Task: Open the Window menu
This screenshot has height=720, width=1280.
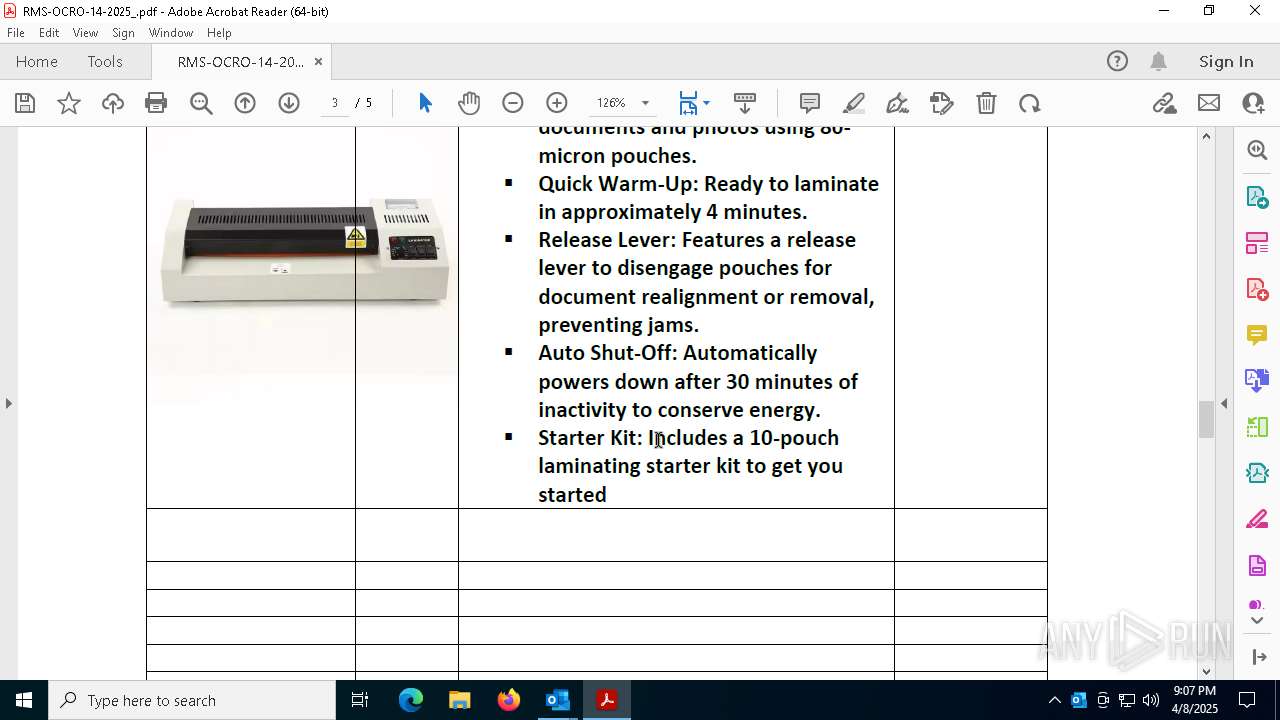Action: tap(171, 33)
